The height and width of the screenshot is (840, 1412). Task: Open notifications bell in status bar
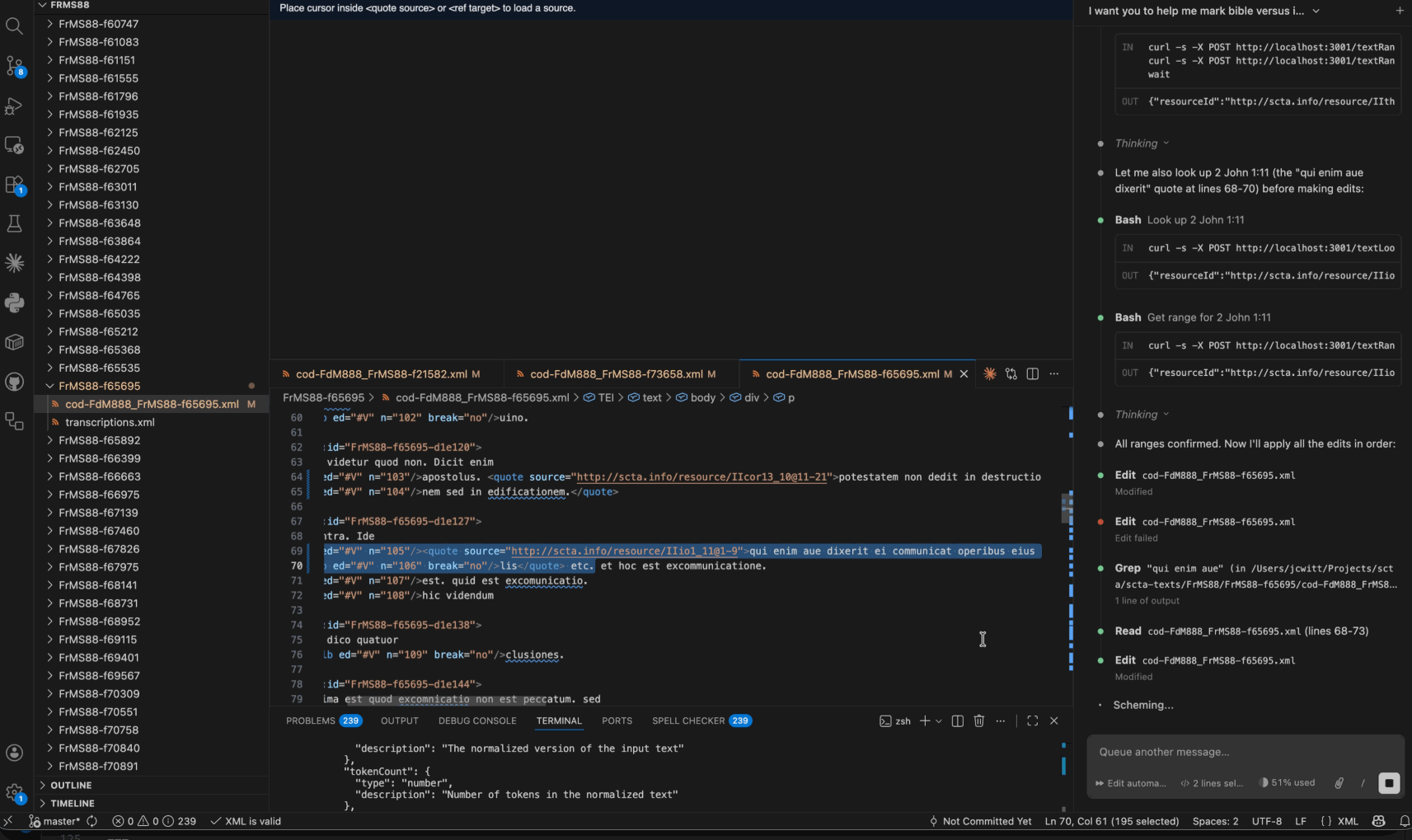point(1405,822)
